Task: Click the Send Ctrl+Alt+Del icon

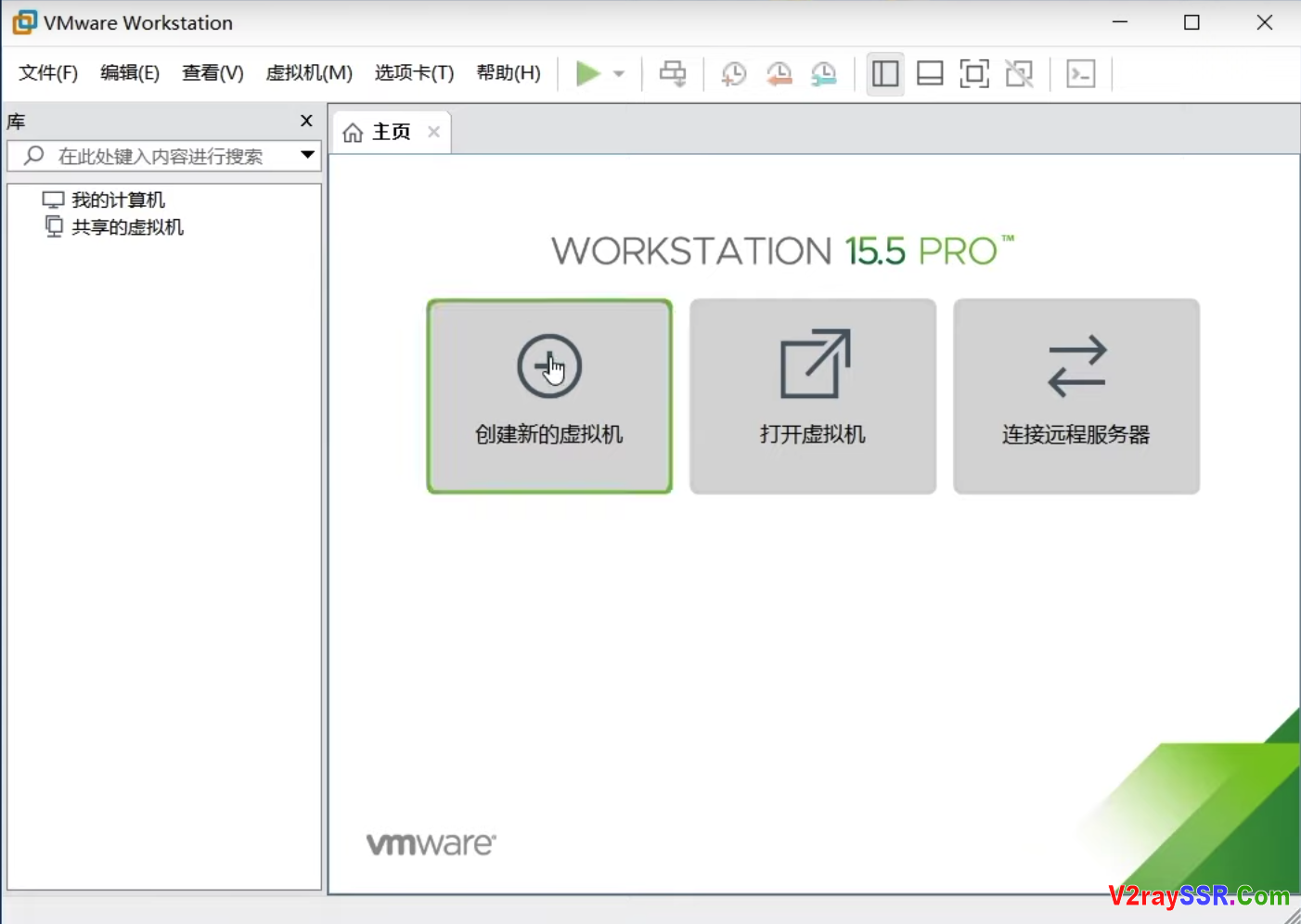Action: (673, 73)
